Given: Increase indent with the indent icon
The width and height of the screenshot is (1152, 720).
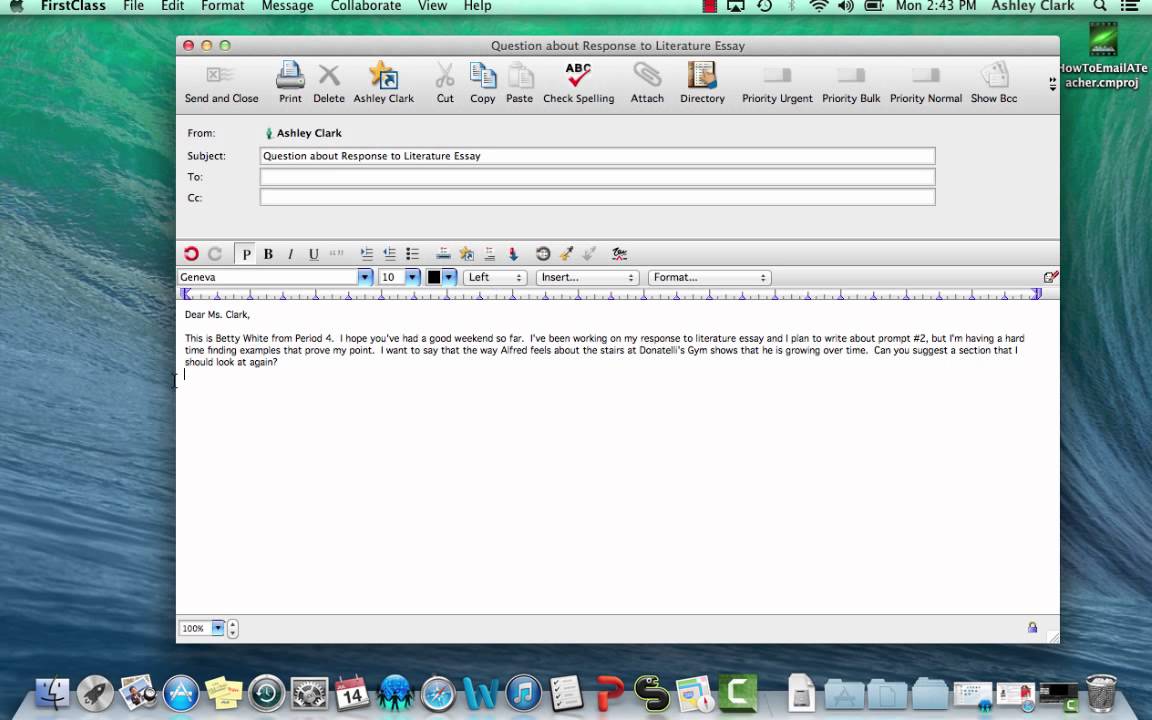Looking at the screenshot, I should (x=367, y=253).
